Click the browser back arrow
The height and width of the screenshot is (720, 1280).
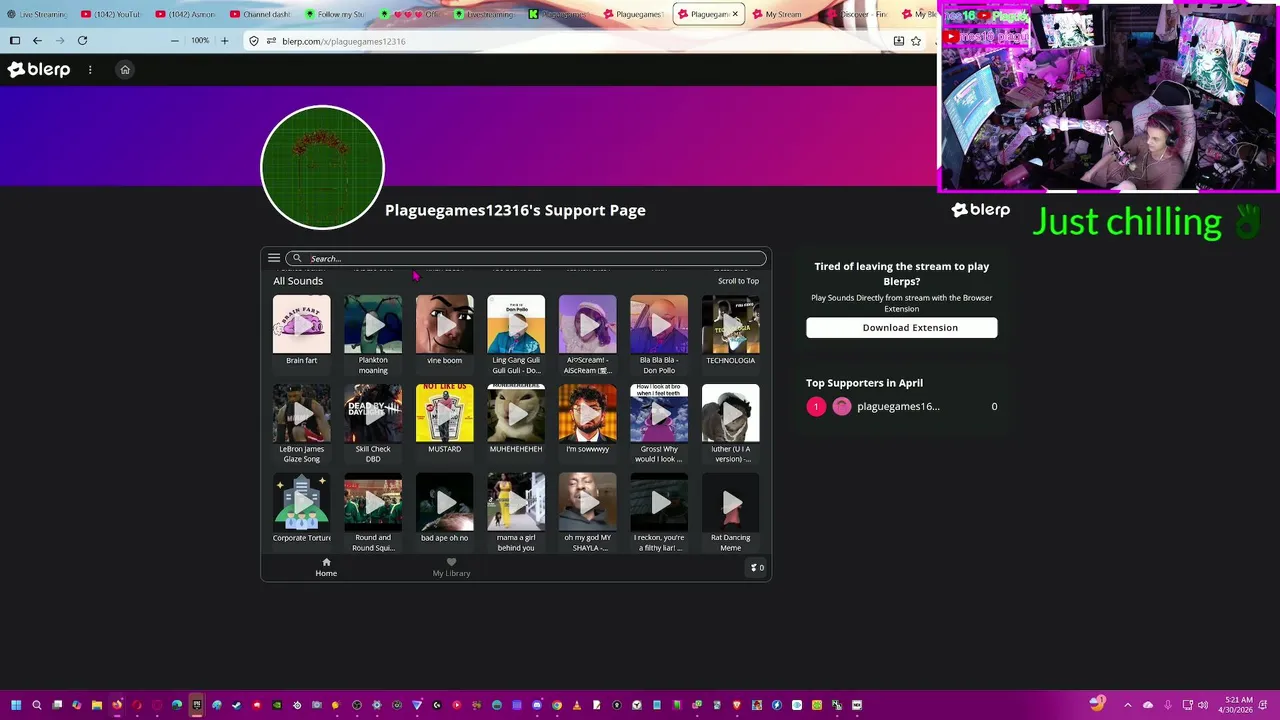[38, 41]
